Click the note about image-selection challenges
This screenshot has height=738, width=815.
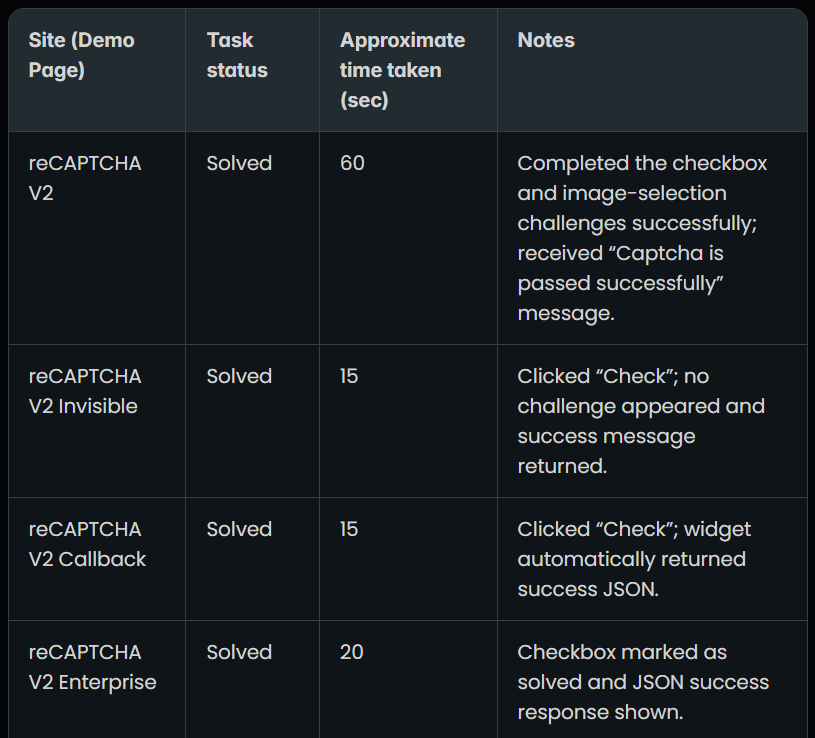(642, 238)
